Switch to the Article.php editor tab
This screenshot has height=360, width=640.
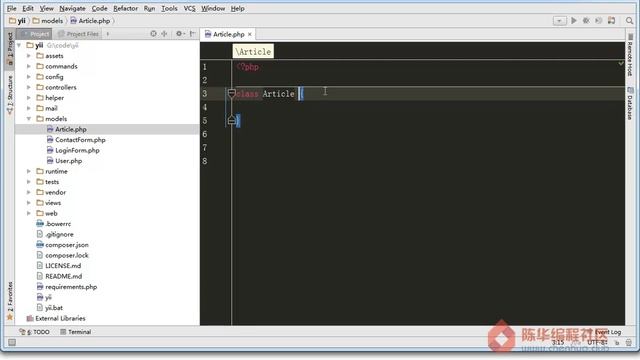(x=228, y=34)
